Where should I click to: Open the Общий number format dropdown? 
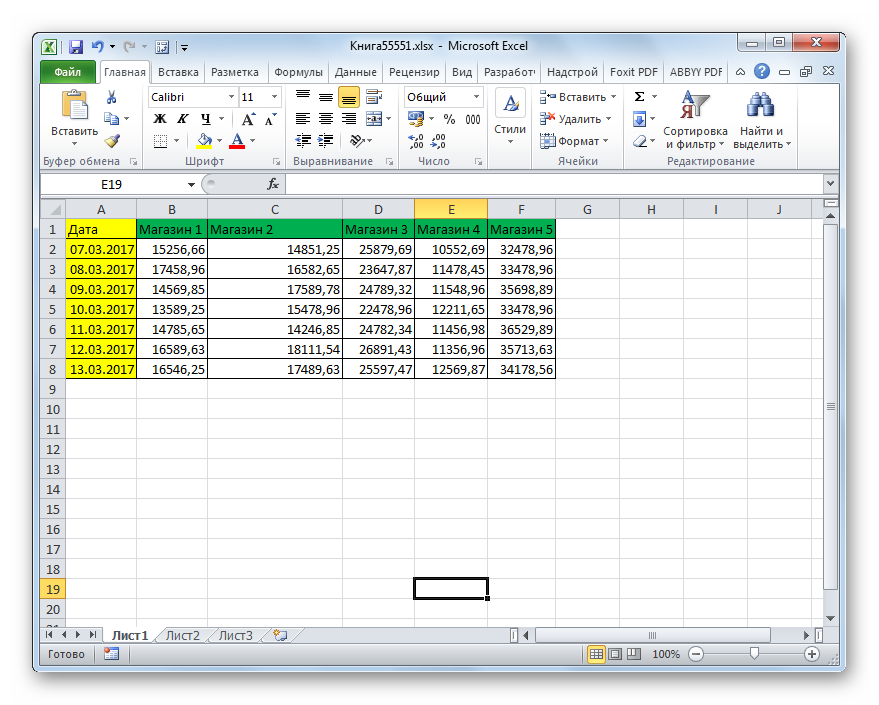coord(476,97)
